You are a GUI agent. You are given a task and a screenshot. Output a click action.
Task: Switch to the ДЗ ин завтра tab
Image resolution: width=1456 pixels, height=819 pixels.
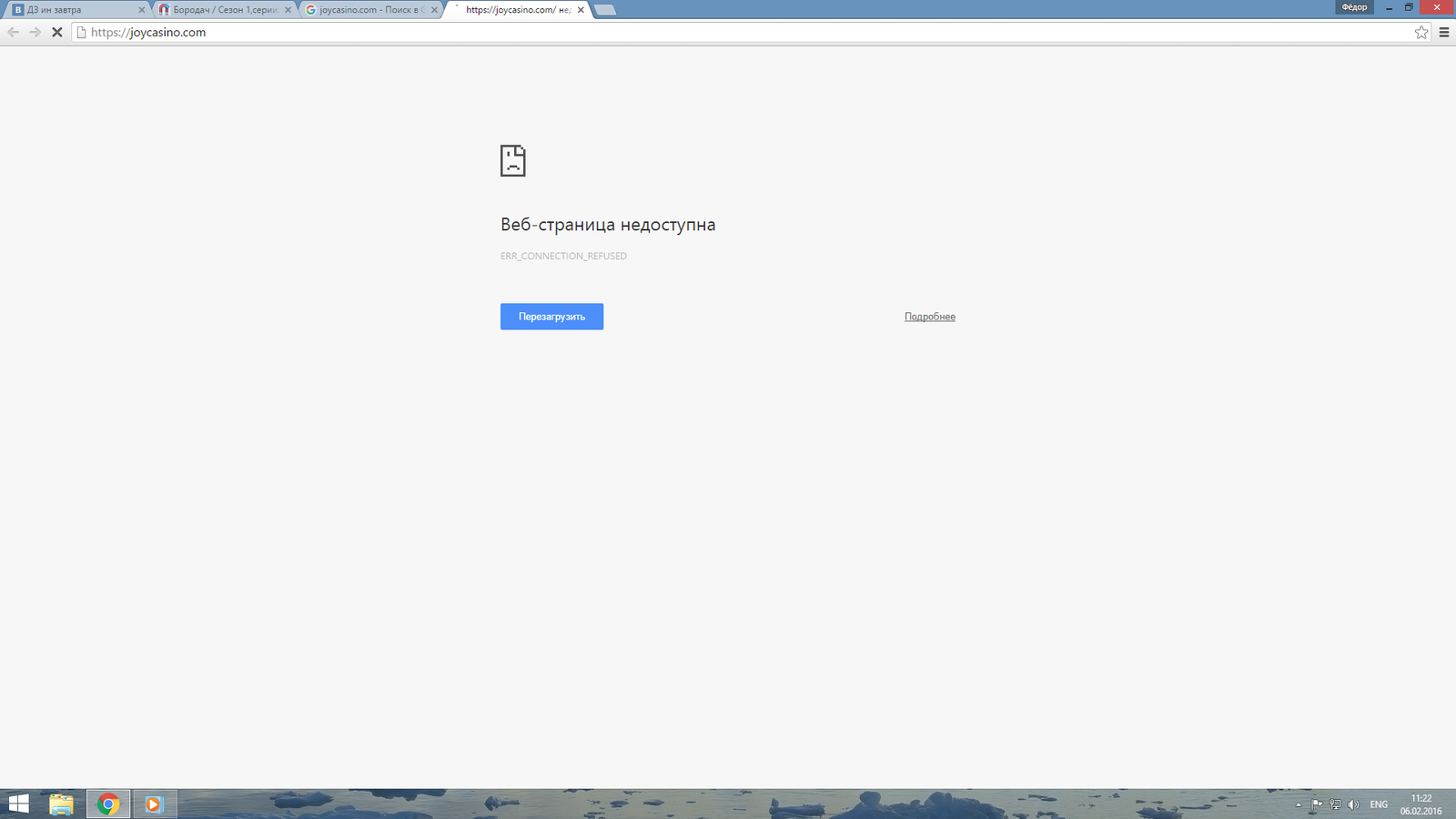(73, 10)
